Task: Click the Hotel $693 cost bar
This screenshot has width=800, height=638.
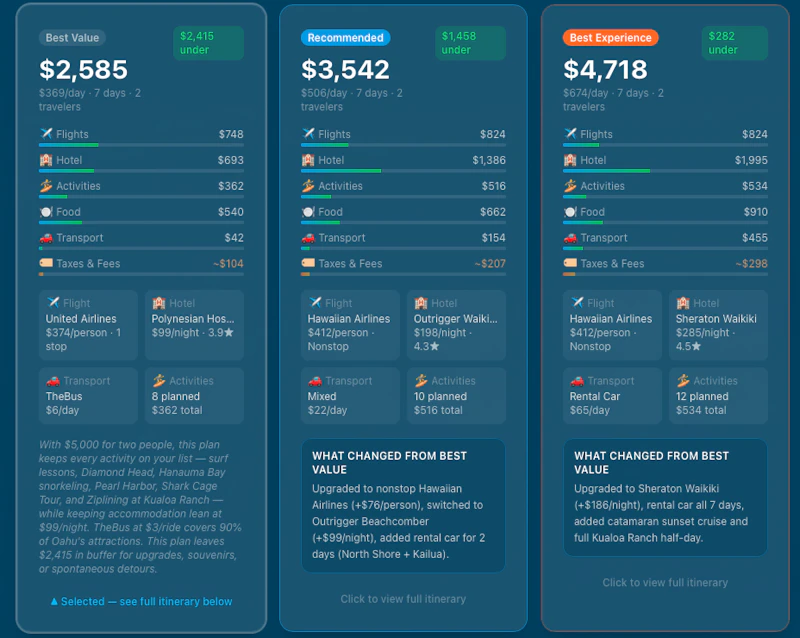Action: tap(141, 170)
